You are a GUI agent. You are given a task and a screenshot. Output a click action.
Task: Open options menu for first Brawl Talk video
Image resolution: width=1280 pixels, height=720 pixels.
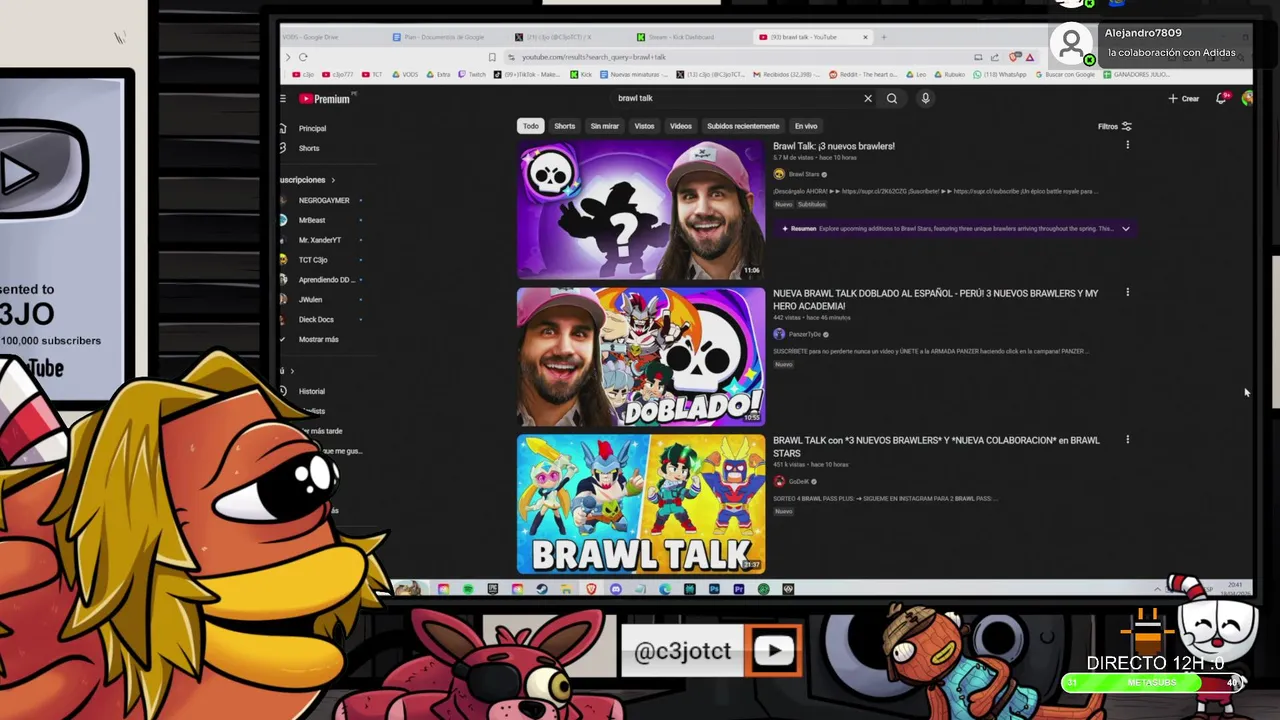[x=1127, y=146]
